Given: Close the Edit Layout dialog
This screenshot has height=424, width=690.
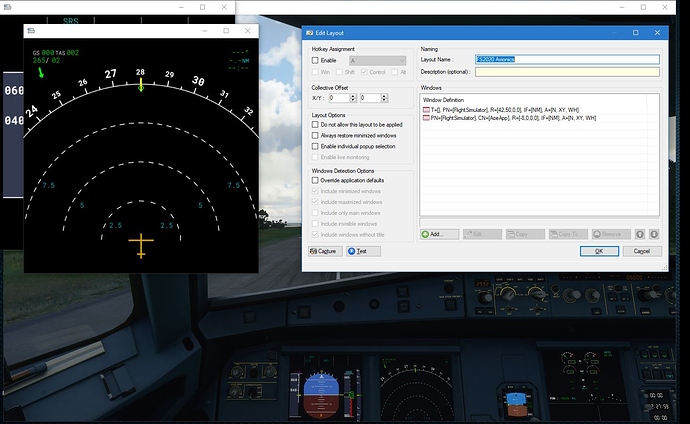Looking at the screenshot, I should point(657,33).
